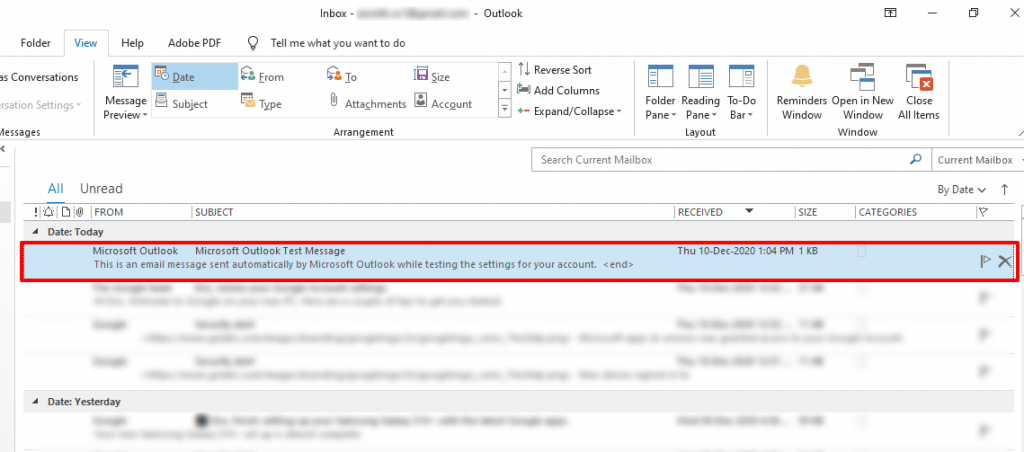
Task: Arrange messages by To
Action: [x=342, y=76]
